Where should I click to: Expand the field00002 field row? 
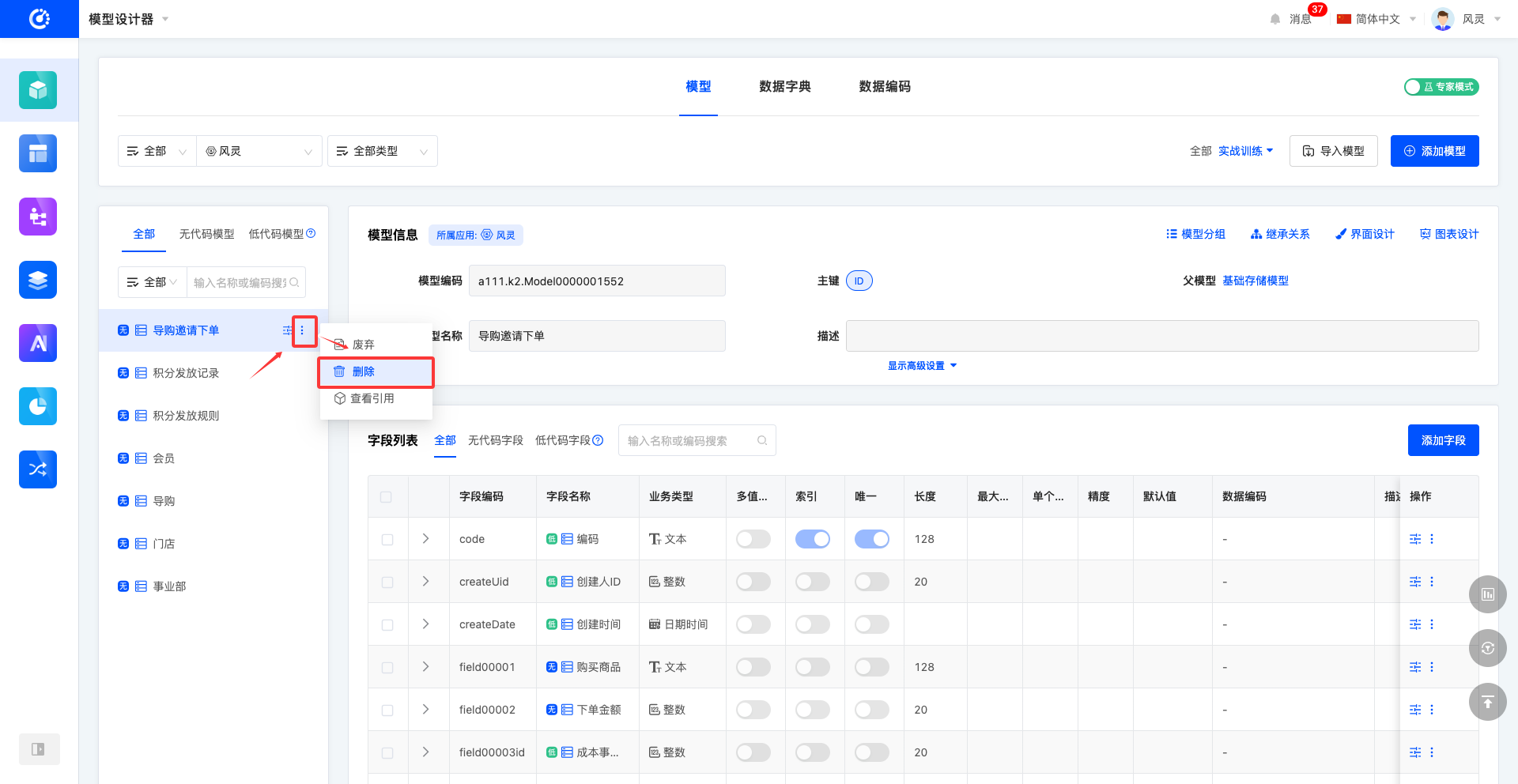click(425, 709)
